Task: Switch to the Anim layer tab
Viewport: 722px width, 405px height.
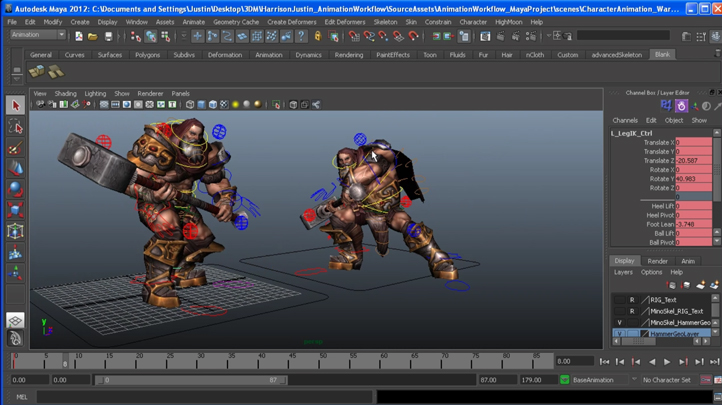Action: pyautogui.click(x=688, y=261)
